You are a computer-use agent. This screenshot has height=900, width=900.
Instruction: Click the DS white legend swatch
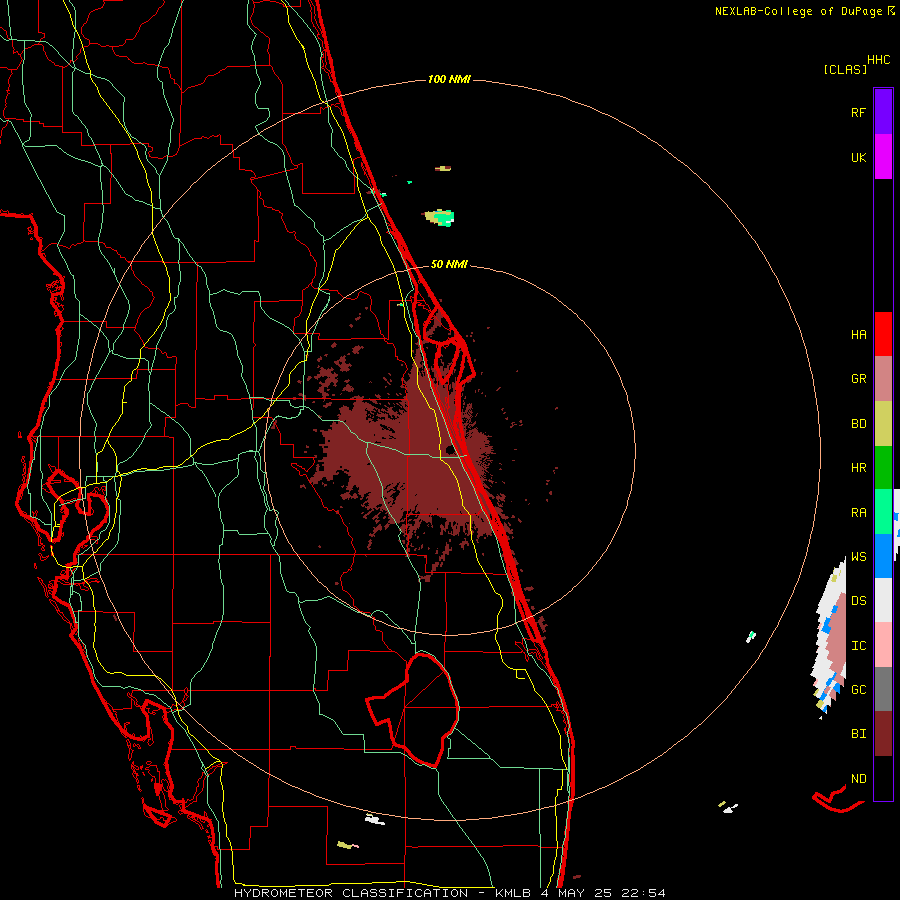pyautogui.click(x=883, y=600)
